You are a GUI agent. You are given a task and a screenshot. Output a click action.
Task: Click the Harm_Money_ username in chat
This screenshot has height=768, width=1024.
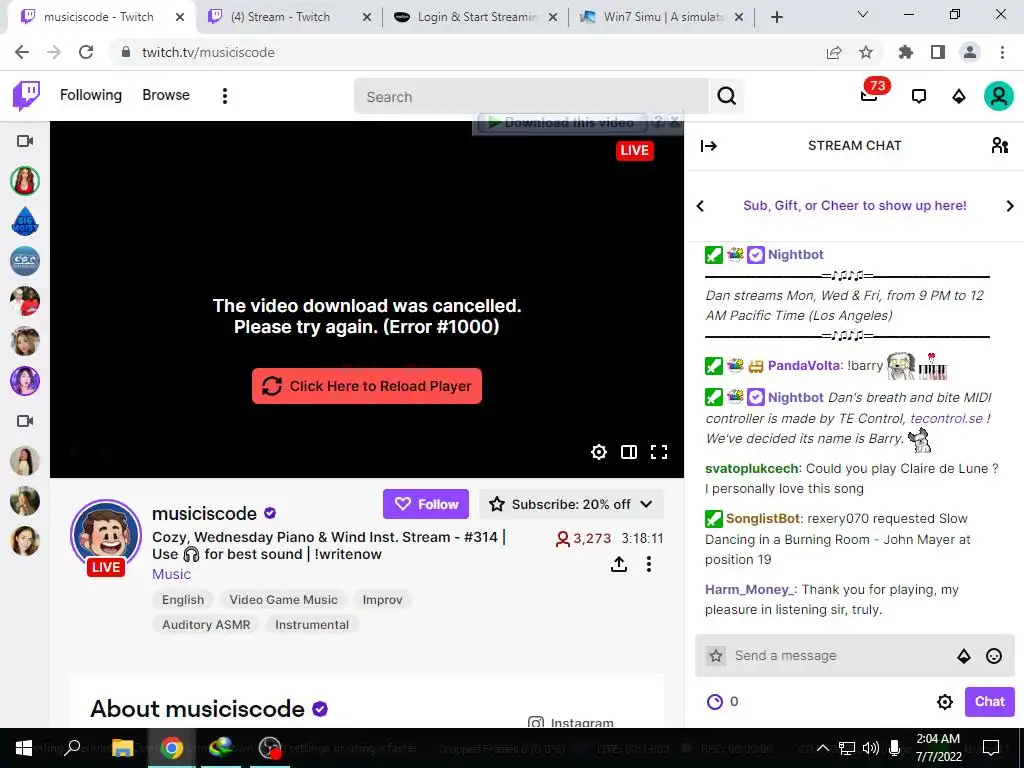click(749, 589)
